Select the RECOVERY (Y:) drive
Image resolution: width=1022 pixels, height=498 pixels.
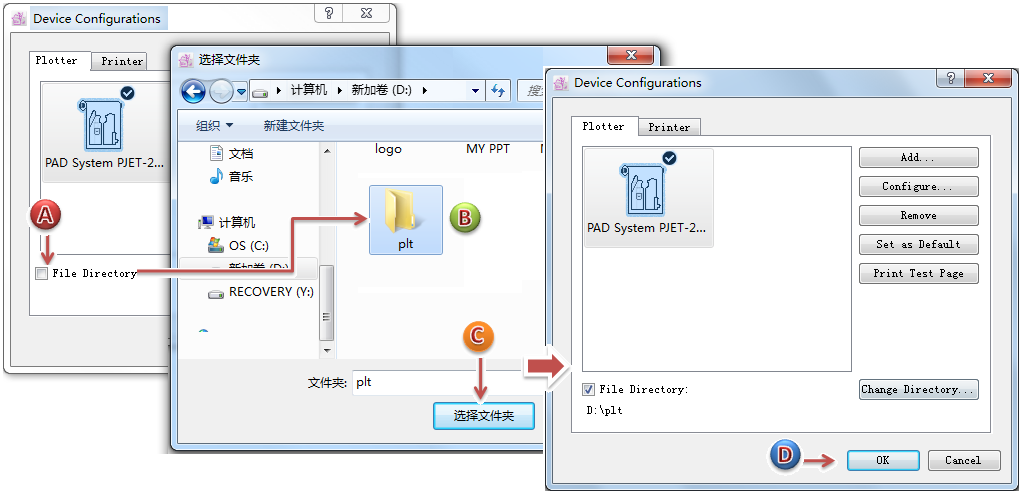(270, 292)
